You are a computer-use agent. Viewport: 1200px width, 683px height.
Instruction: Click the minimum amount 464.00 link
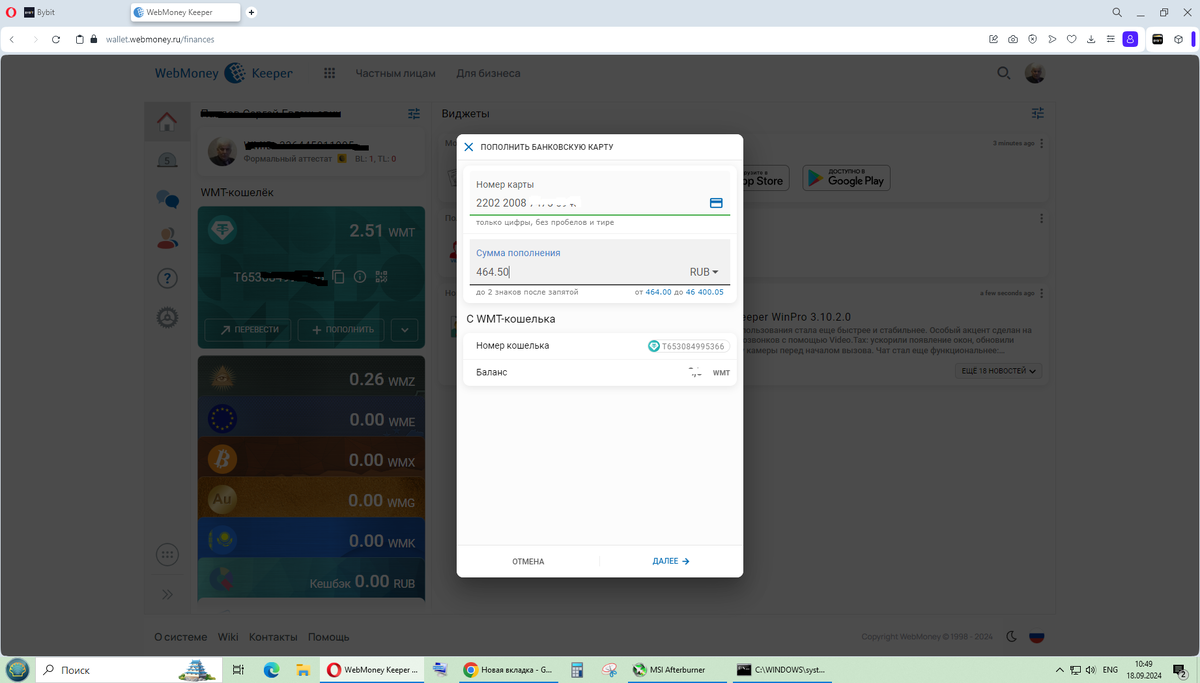point(658,292)
